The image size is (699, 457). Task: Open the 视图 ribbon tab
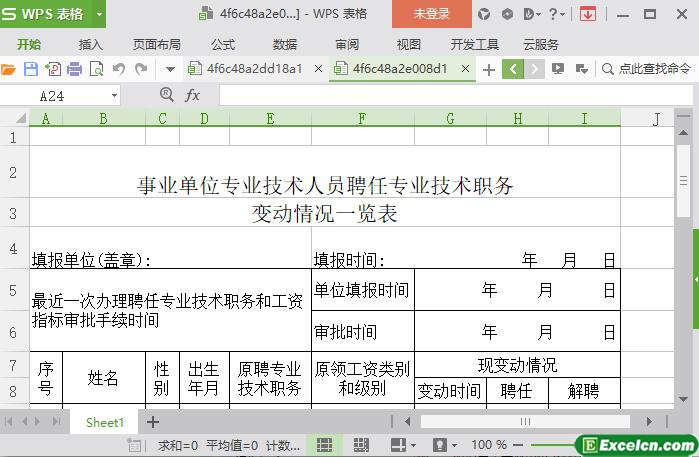pos(408,45)
